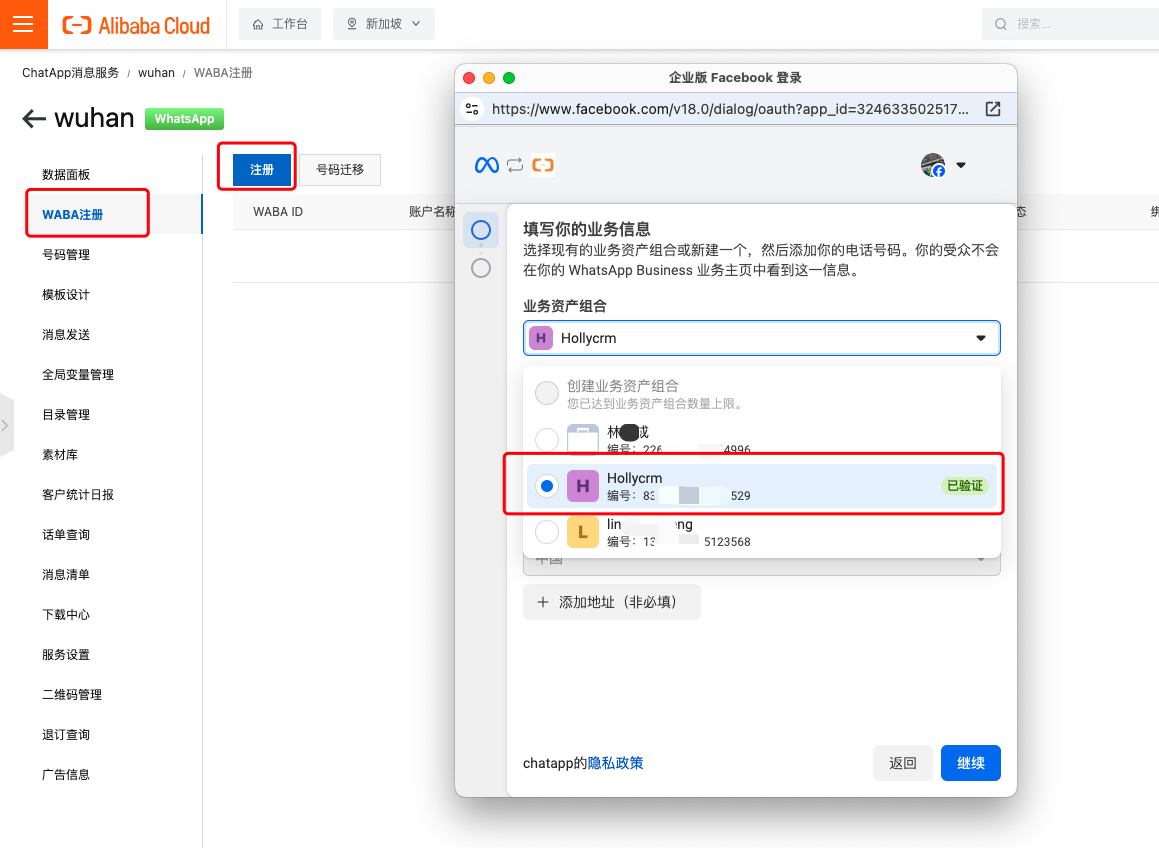The height and width of the screenshot is (848, 1159).
Task: Click the 号码迁移 button
Action: (340, 169)
